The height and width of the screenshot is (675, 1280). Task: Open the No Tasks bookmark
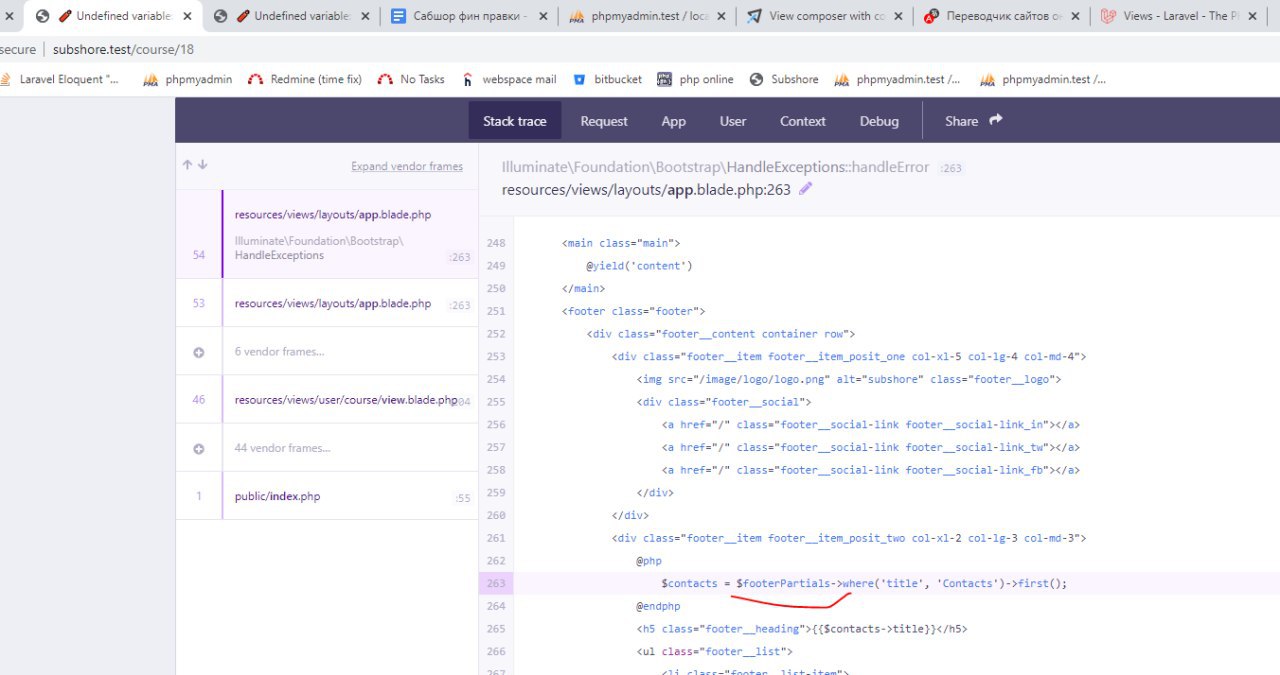[411, 79]
